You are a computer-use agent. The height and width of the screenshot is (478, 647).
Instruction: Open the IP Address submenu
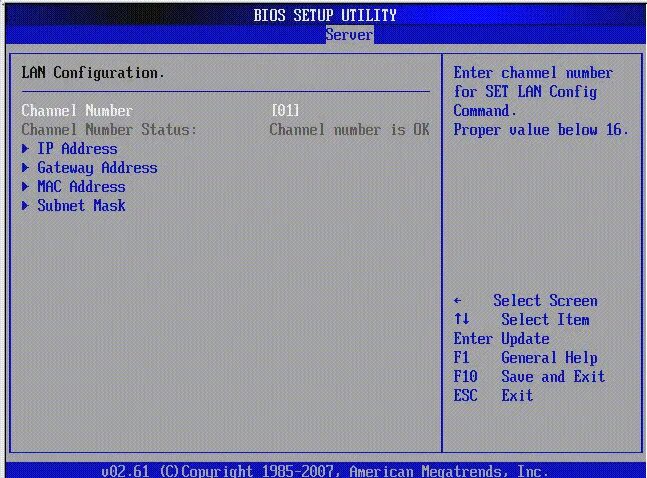77,149
